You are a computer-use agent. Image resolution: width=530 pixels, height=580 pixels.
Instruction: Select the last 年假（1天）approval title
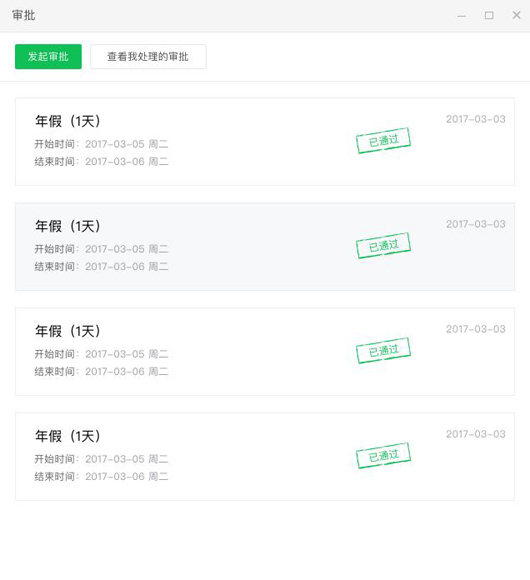(68, 436)
